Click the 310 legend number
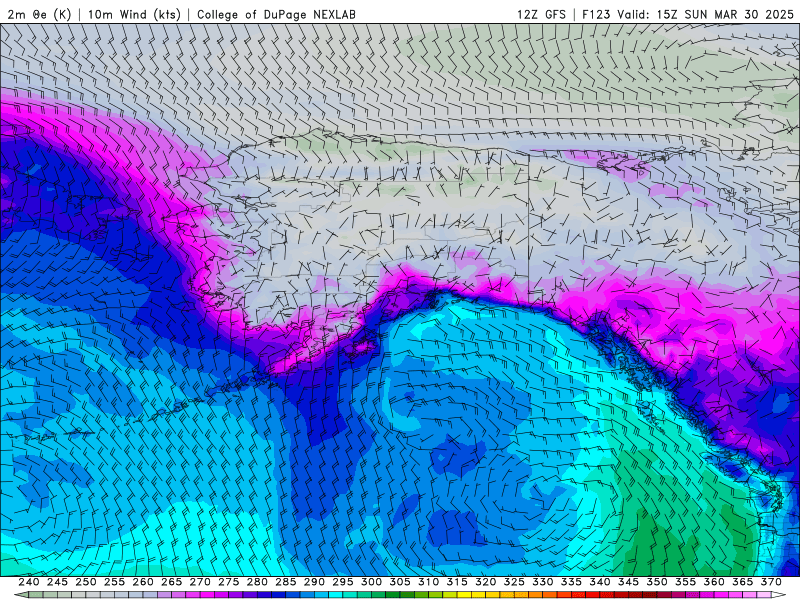This screenshot has height=600, width=800. pyautogui.click(x=429, y=582)
